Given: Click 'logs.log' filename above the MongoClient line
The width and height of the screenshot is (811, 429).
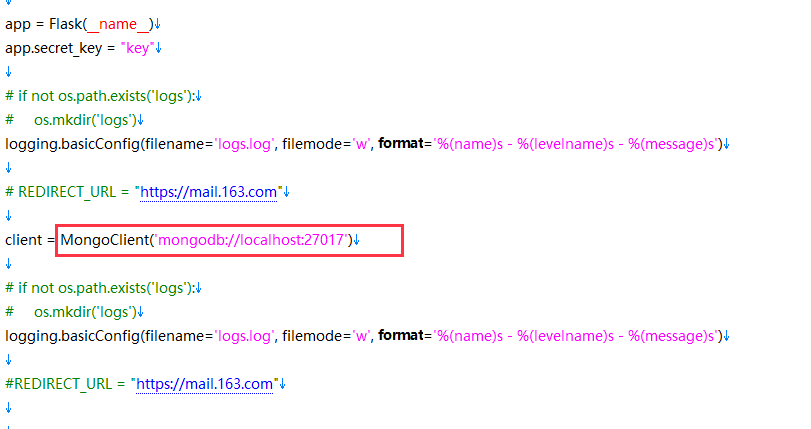Looking at the screenshot, I should [x=245, y=144].
